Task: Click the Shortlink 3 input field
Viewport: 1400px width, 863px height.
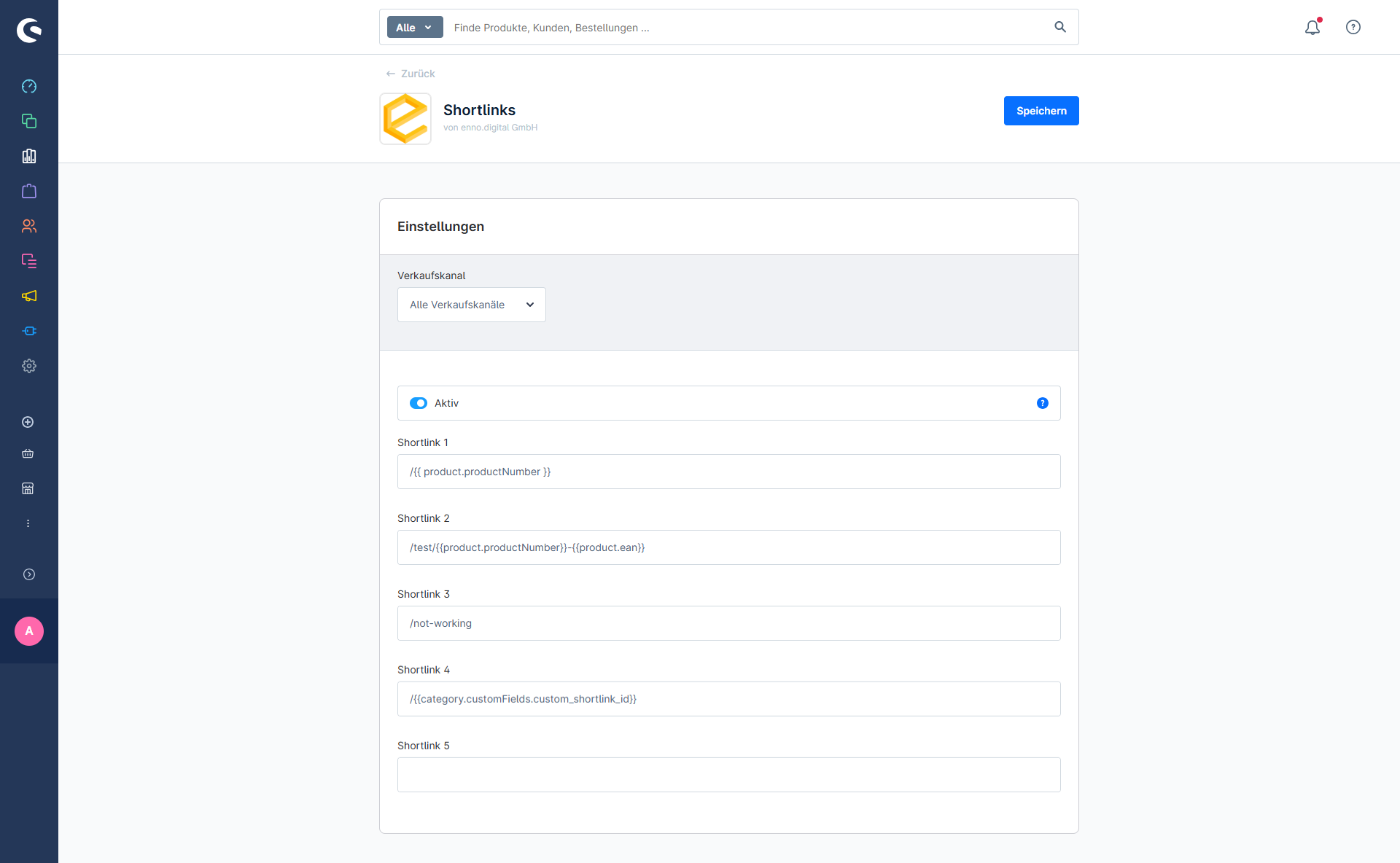Action: tap(728, 623)
